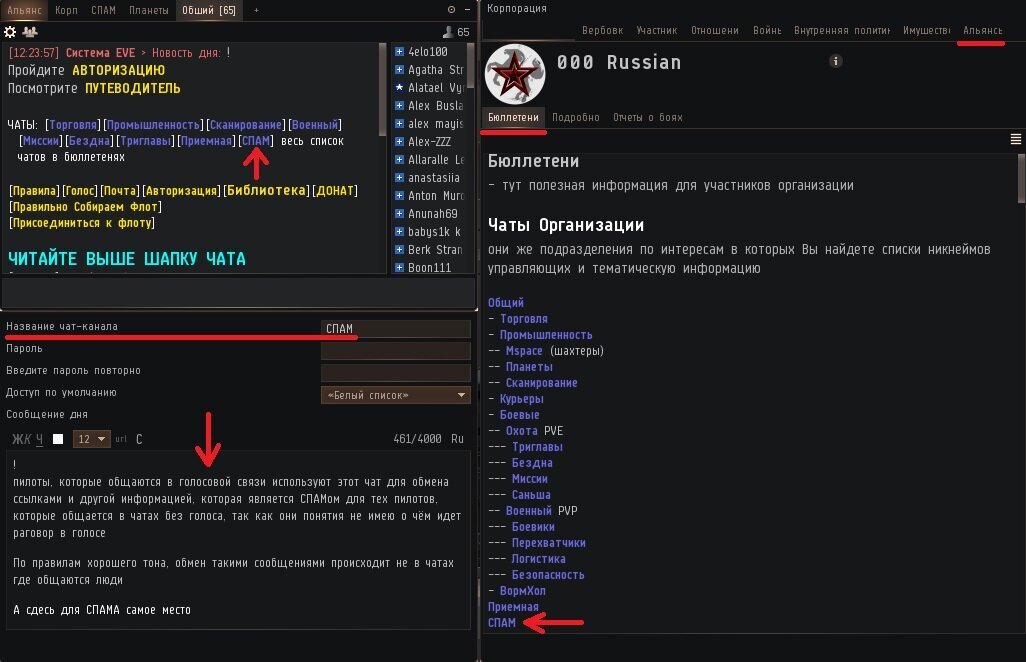Add a new chat tab with plus
The height and width of the screenshot is (662, 1026).
pyautogui.click(x=256, y=10)
